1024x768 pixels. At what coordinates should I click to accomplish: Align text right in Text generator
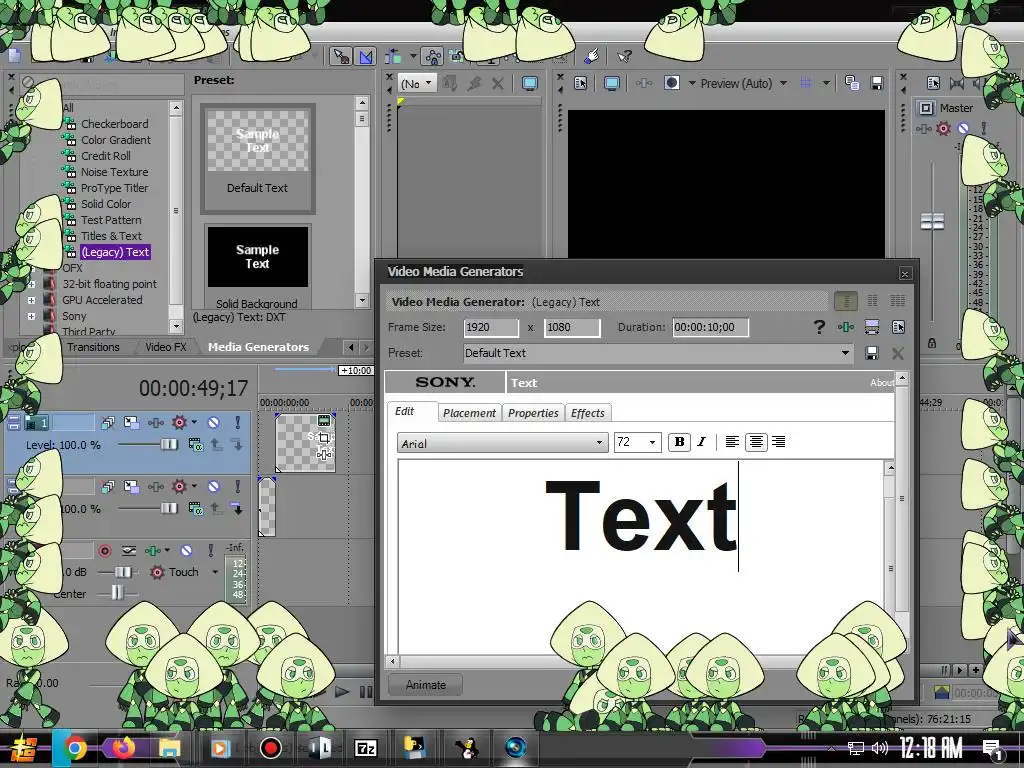pyautogui.click(x=778, y=442)
